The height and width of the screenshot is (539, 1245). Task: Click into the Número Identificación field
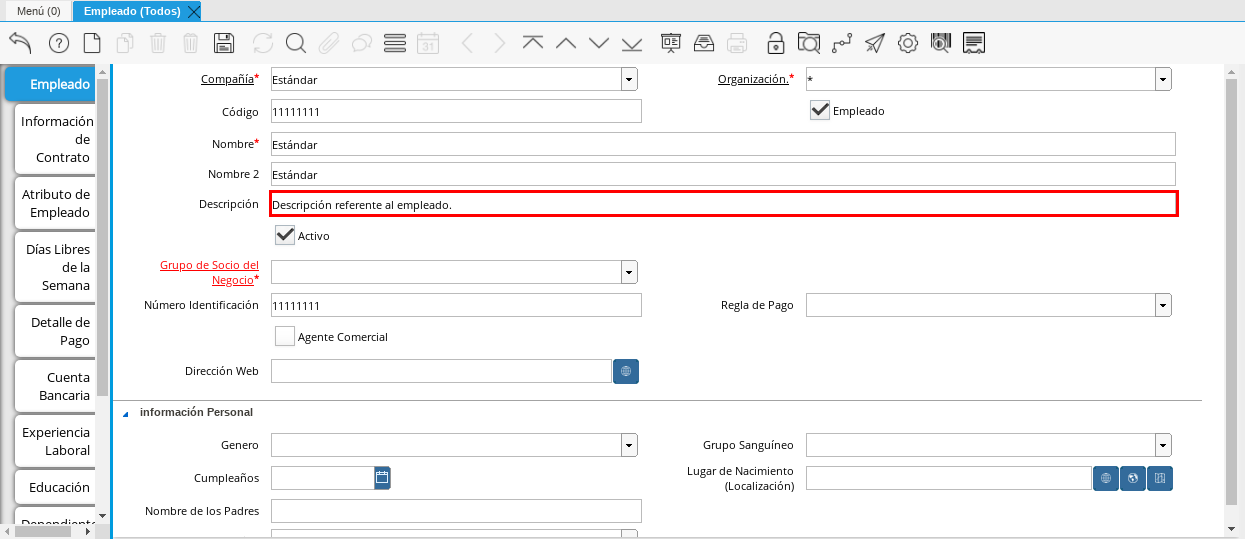[x=456, y=305]
